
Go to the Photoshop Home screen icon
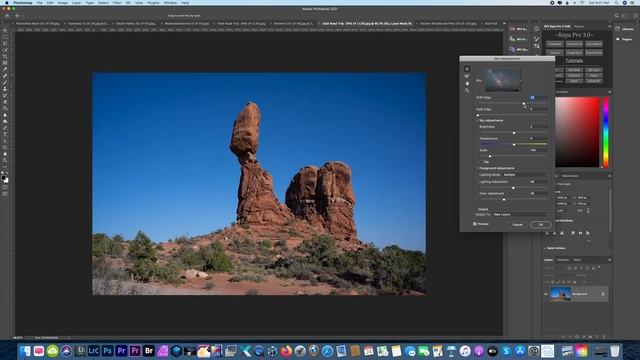7,16
